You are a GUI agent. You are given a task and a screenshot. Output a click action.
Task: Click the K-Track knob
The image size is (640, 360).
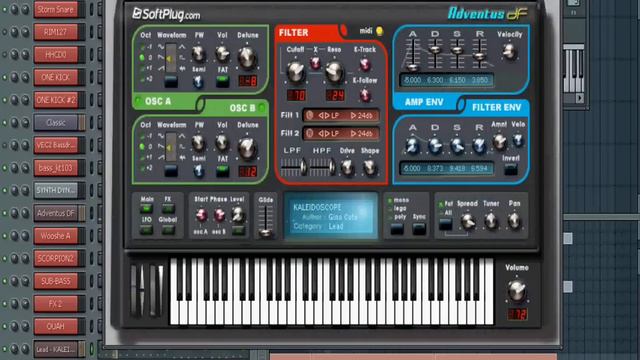[365, 64]
